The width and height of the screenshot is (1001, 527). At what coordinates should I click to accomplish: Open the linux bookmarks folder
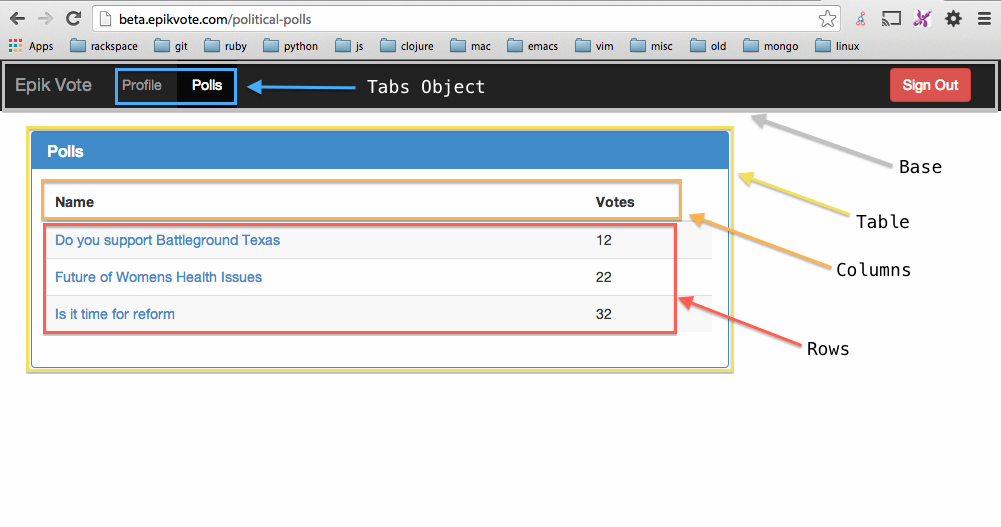click(838, 46)
